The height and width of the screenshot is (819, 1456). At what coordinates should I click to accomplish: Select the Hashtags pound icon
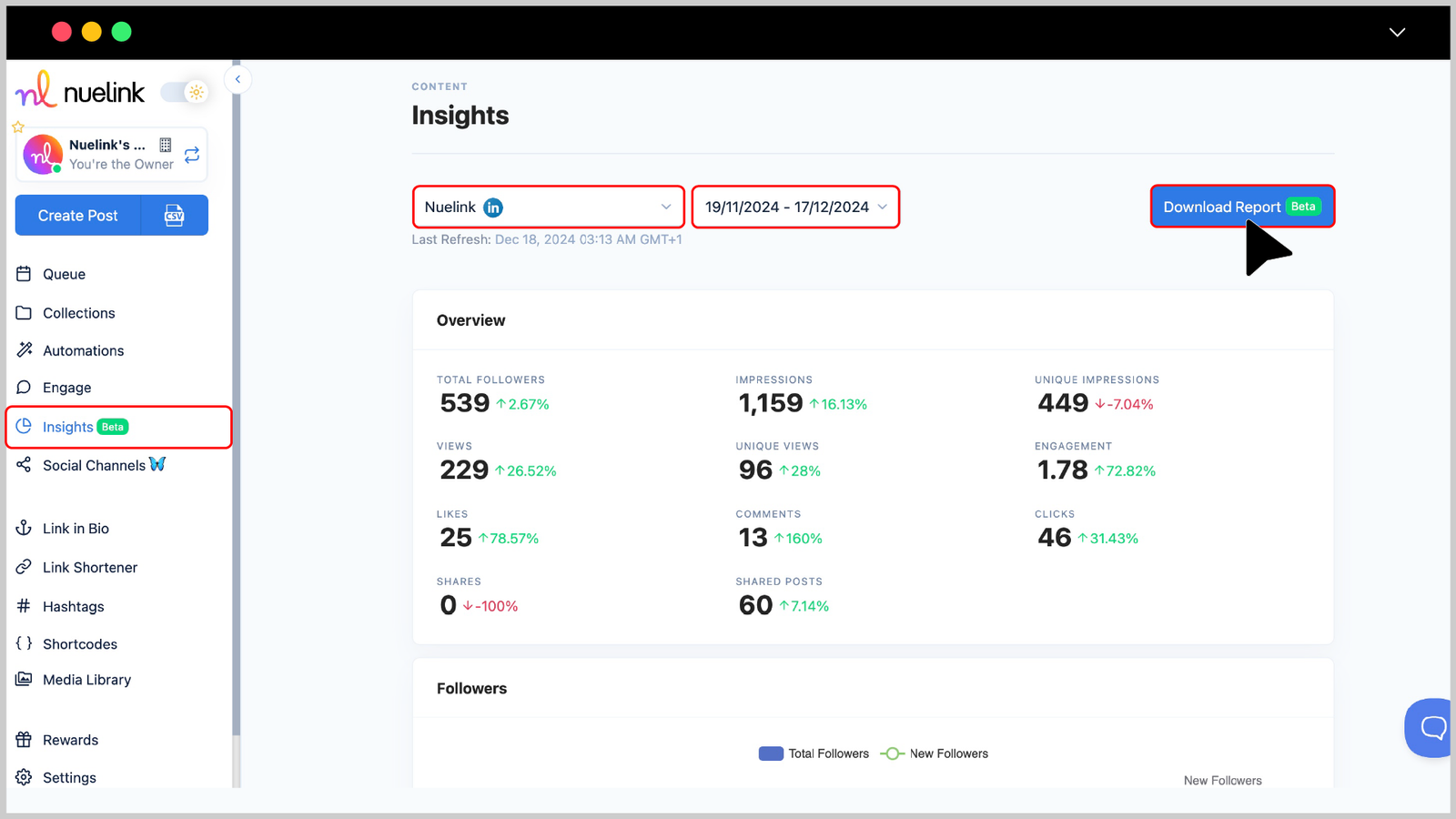25,606
